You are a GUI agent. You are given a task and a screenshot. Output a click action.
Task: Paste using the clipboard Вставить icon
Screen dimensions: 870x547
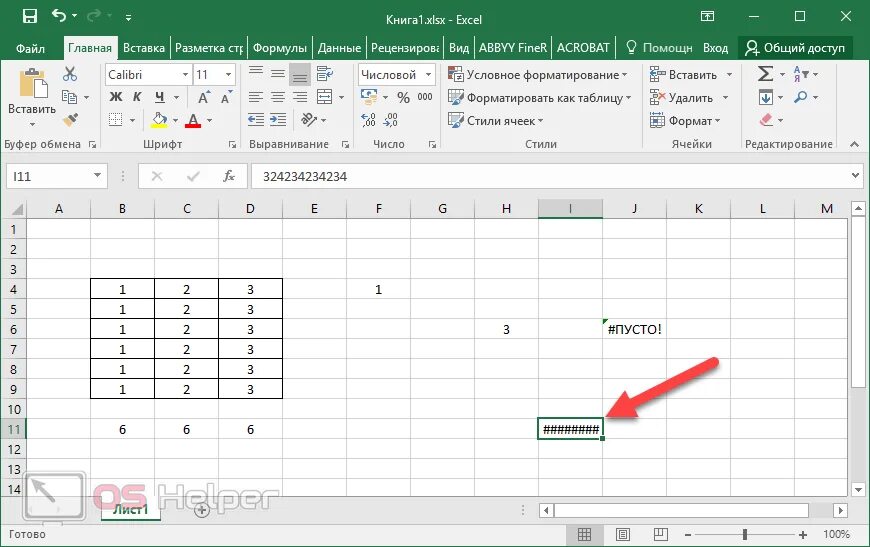(32, 83)
